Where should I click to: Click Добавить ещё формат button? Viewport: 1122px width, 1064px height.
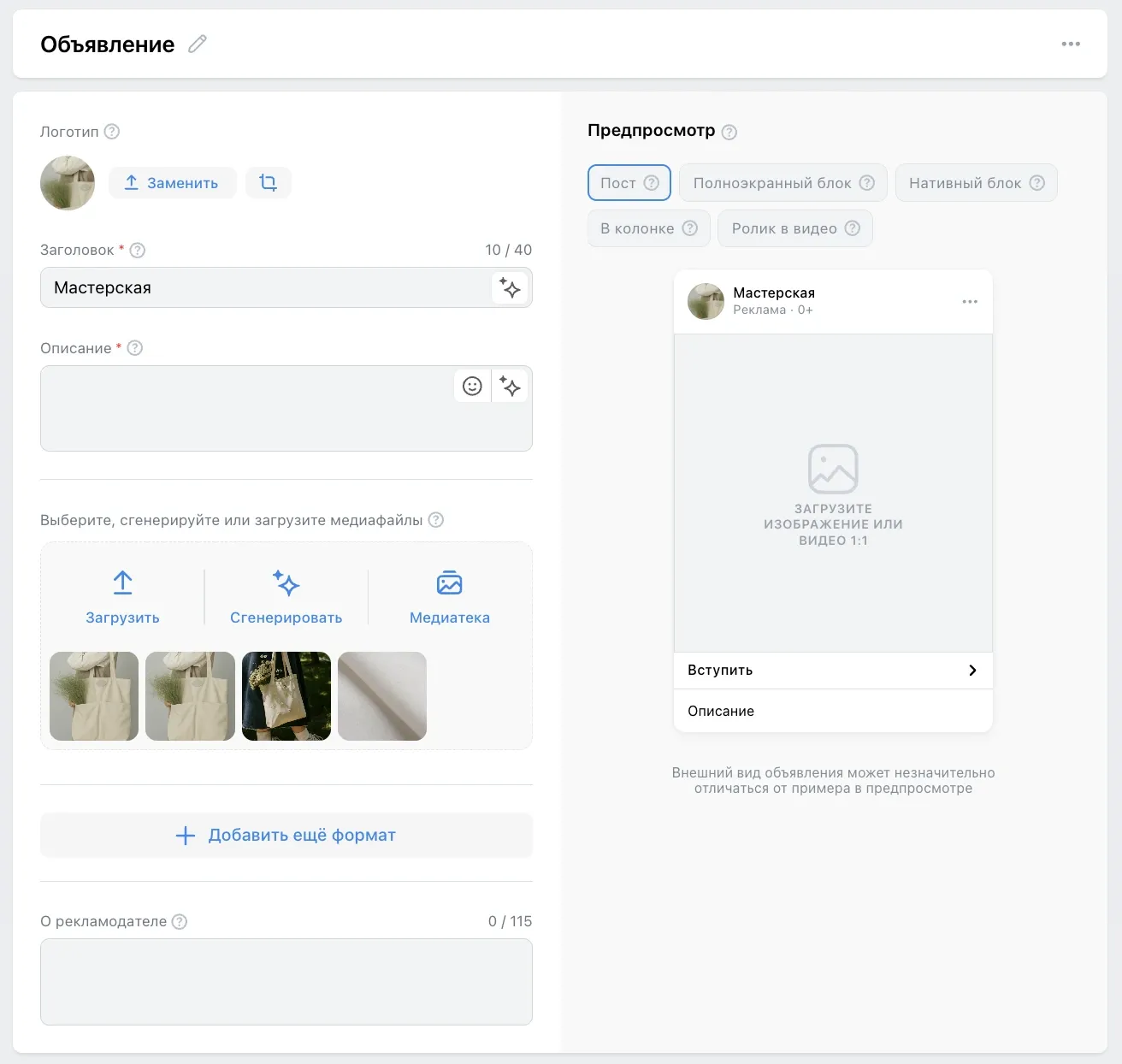(286, 835)
